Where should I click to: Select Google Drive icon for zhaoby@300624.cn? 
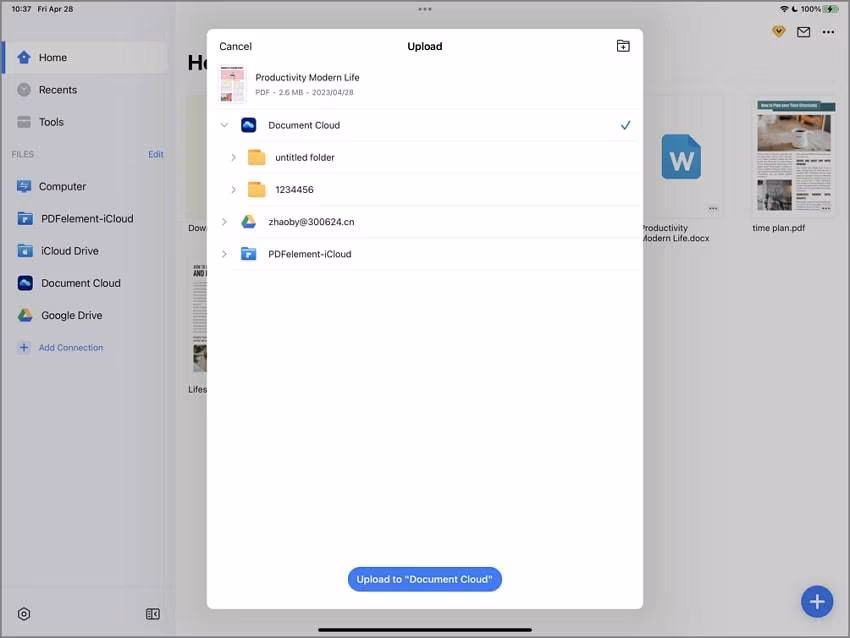point(249,222)
